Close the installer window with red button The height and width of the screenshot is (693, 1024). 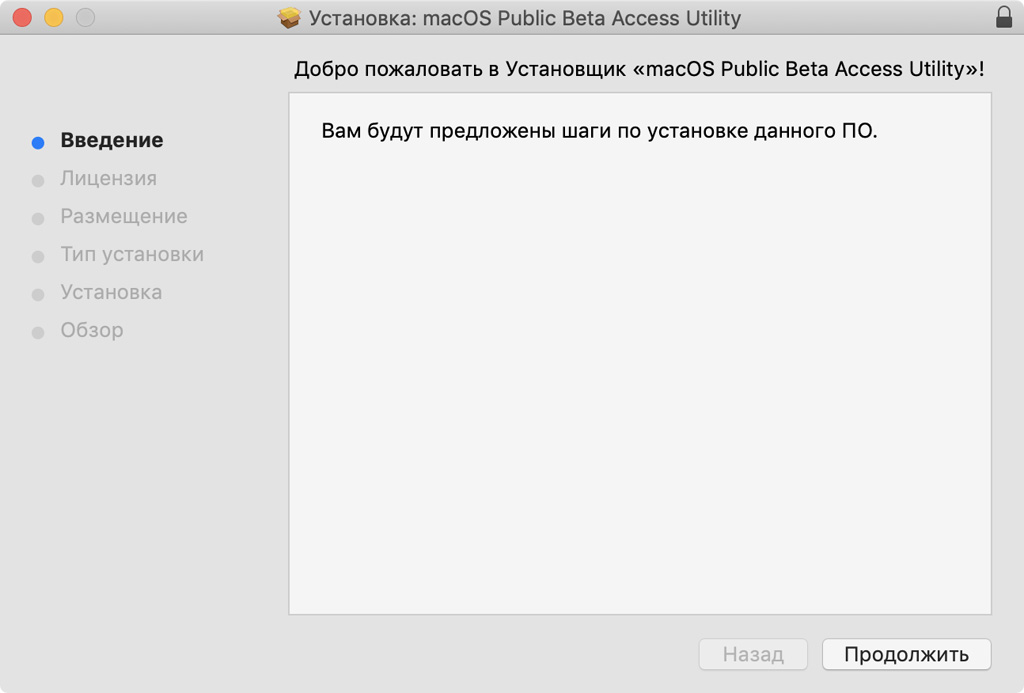(22, 17)
